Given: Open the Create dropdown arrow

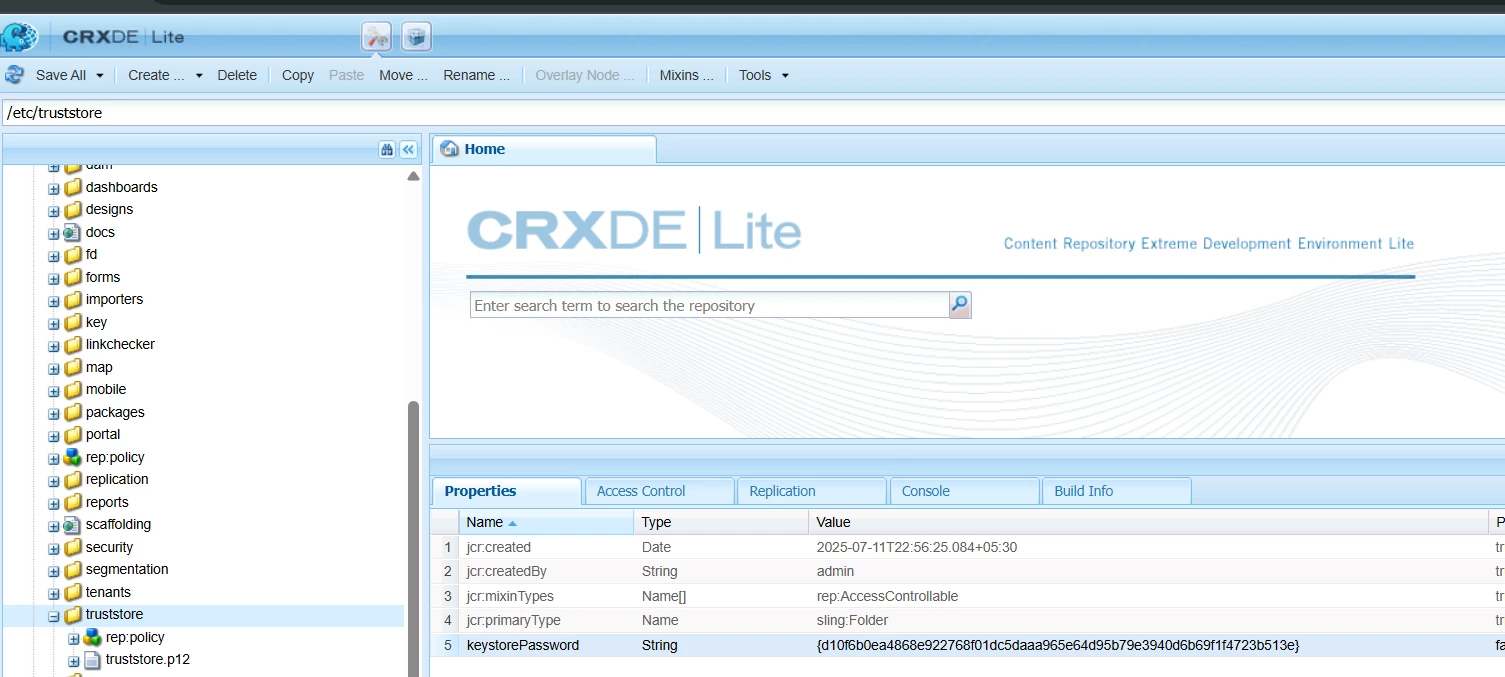Looking at the screenshot, I should 199,75.
